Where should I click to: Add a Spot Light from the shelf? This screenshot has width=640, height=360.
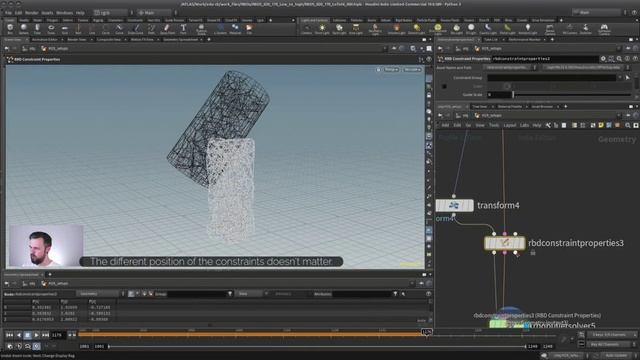point(339,29)
